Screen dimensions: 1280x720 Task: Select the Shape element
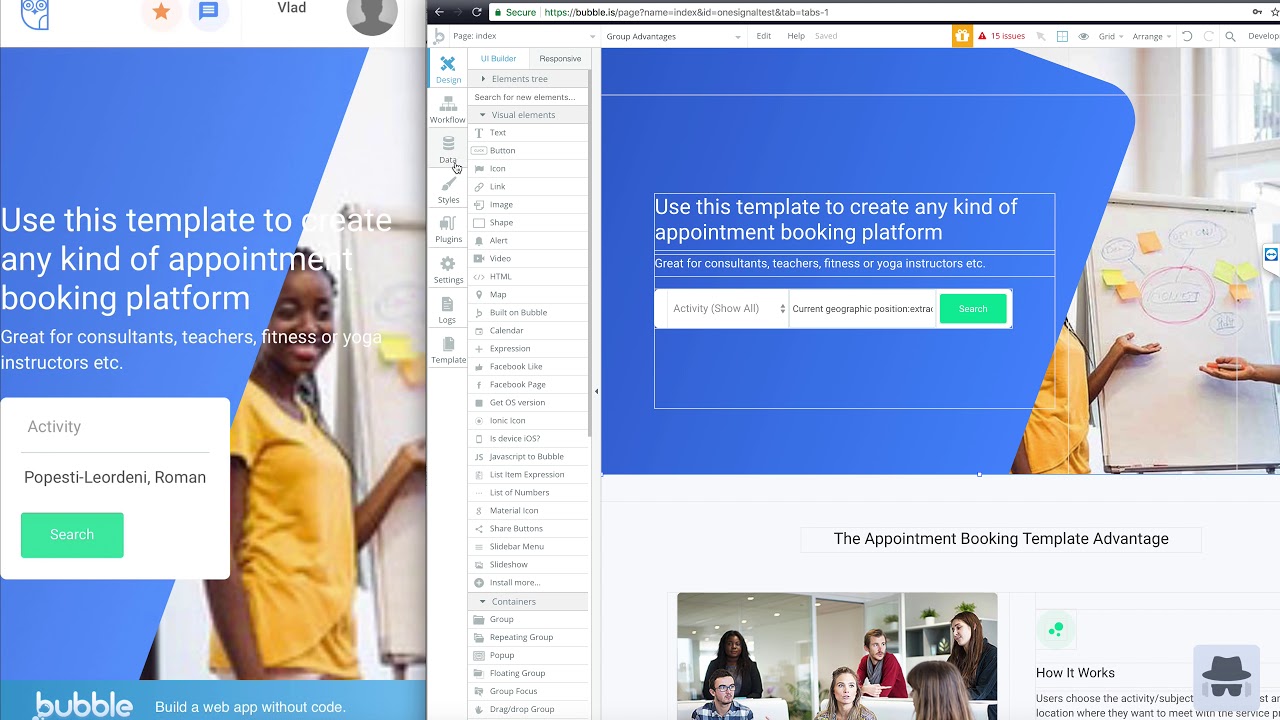[x=529, y=223]
